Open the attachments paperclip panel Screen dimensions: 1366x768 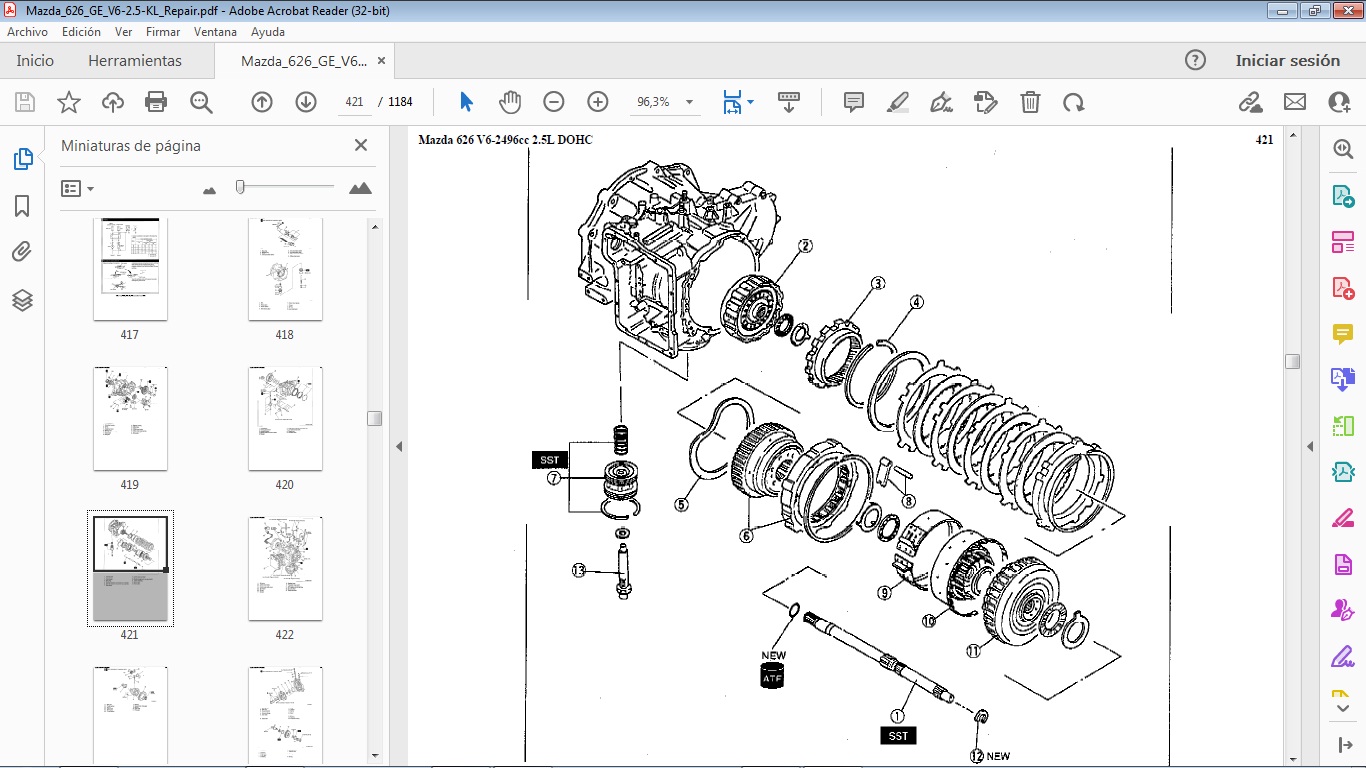(22, 253)
